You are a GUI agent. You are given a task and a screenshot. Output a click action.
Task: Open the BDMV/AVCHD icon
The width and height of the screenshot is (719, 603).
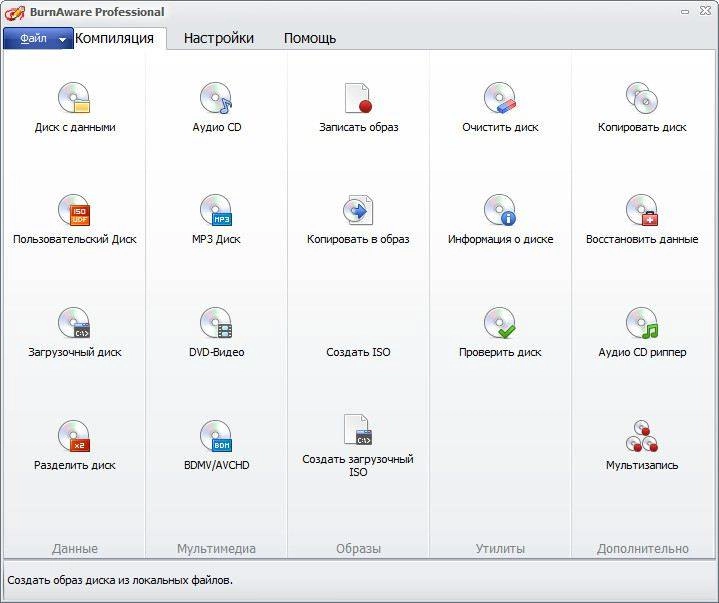click(x=216, y=436)
